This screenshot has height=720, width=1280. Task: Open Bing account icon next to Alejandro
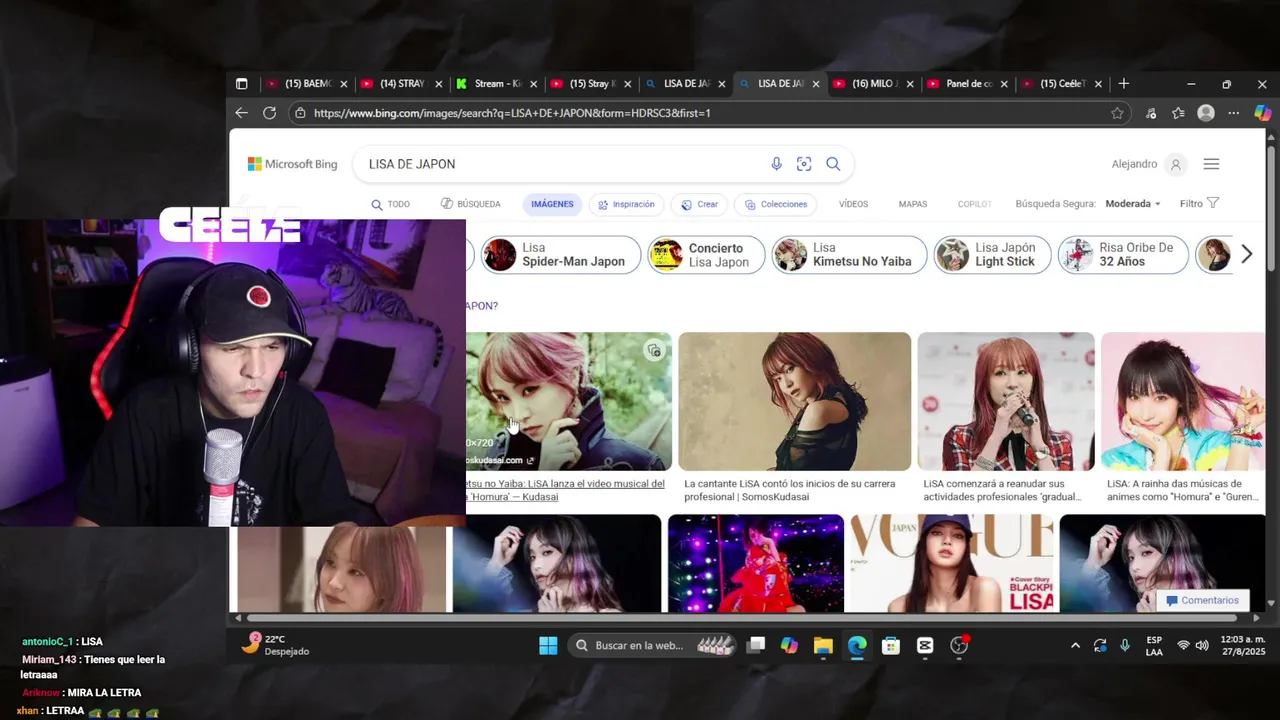point(1176,164)
